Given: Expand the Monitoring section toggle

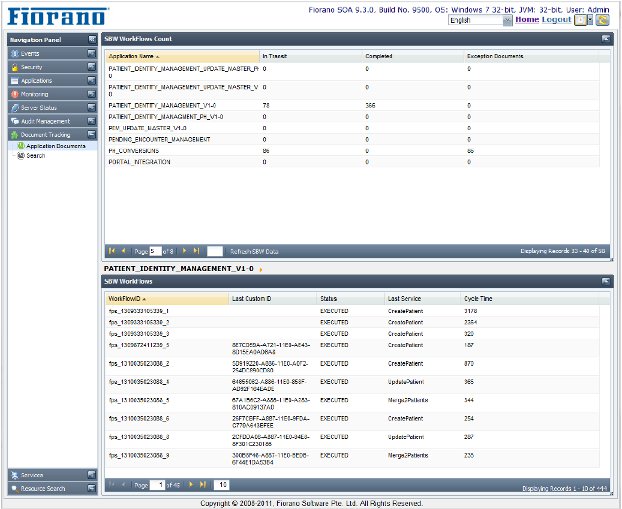Looking at the screenshot, I should [x=92, y=94].
